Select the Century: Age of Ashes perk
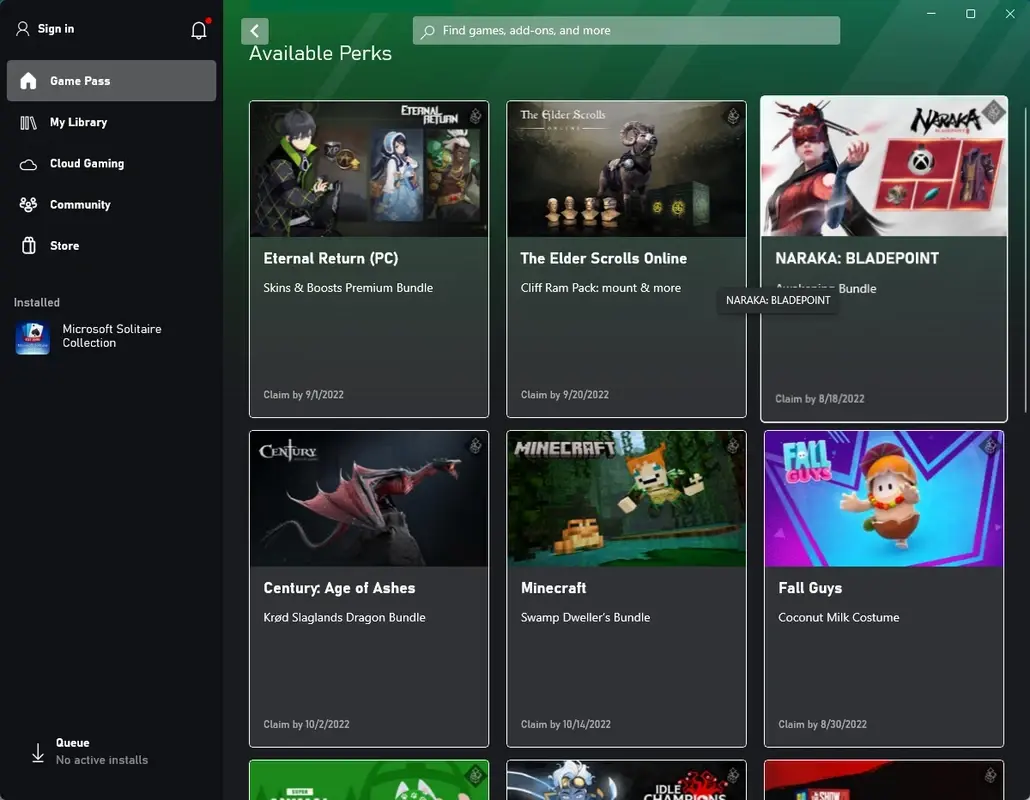The image size is (1030, 800). point(368,588)
